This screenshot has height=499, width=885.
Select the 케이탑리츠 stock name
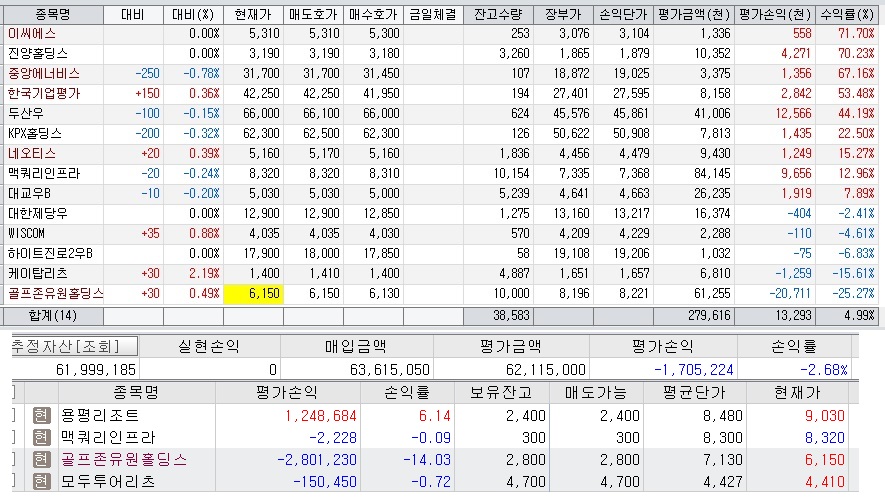click(x=38, y=274)
